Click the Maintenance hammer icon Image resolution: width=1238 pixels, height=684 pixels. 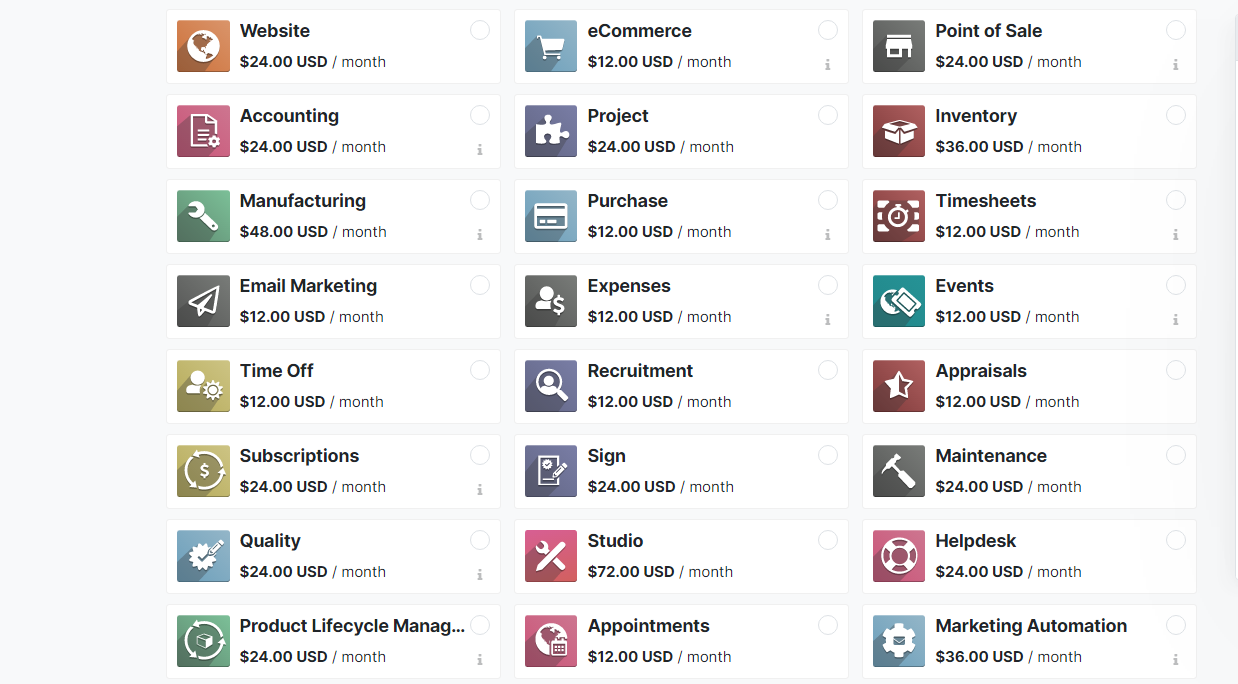coord(899,471)
